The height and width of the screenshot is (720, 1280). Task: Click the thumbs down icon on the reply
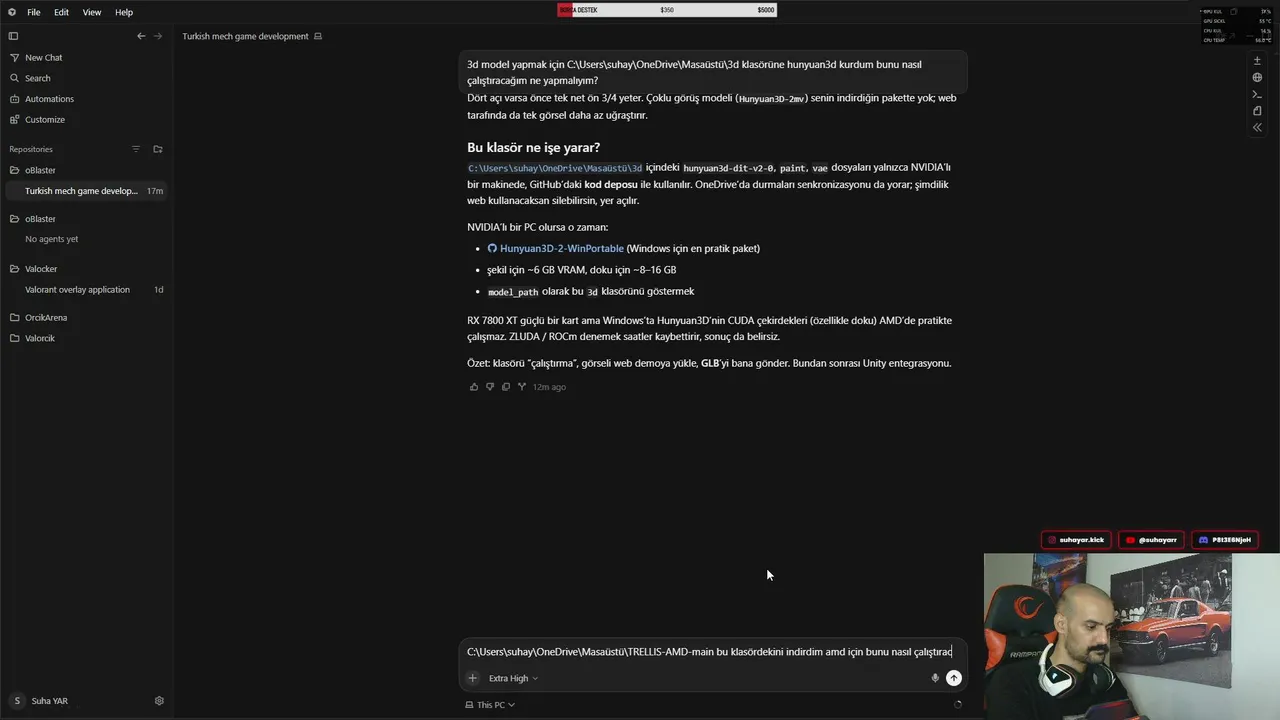[x=490, y=387]
